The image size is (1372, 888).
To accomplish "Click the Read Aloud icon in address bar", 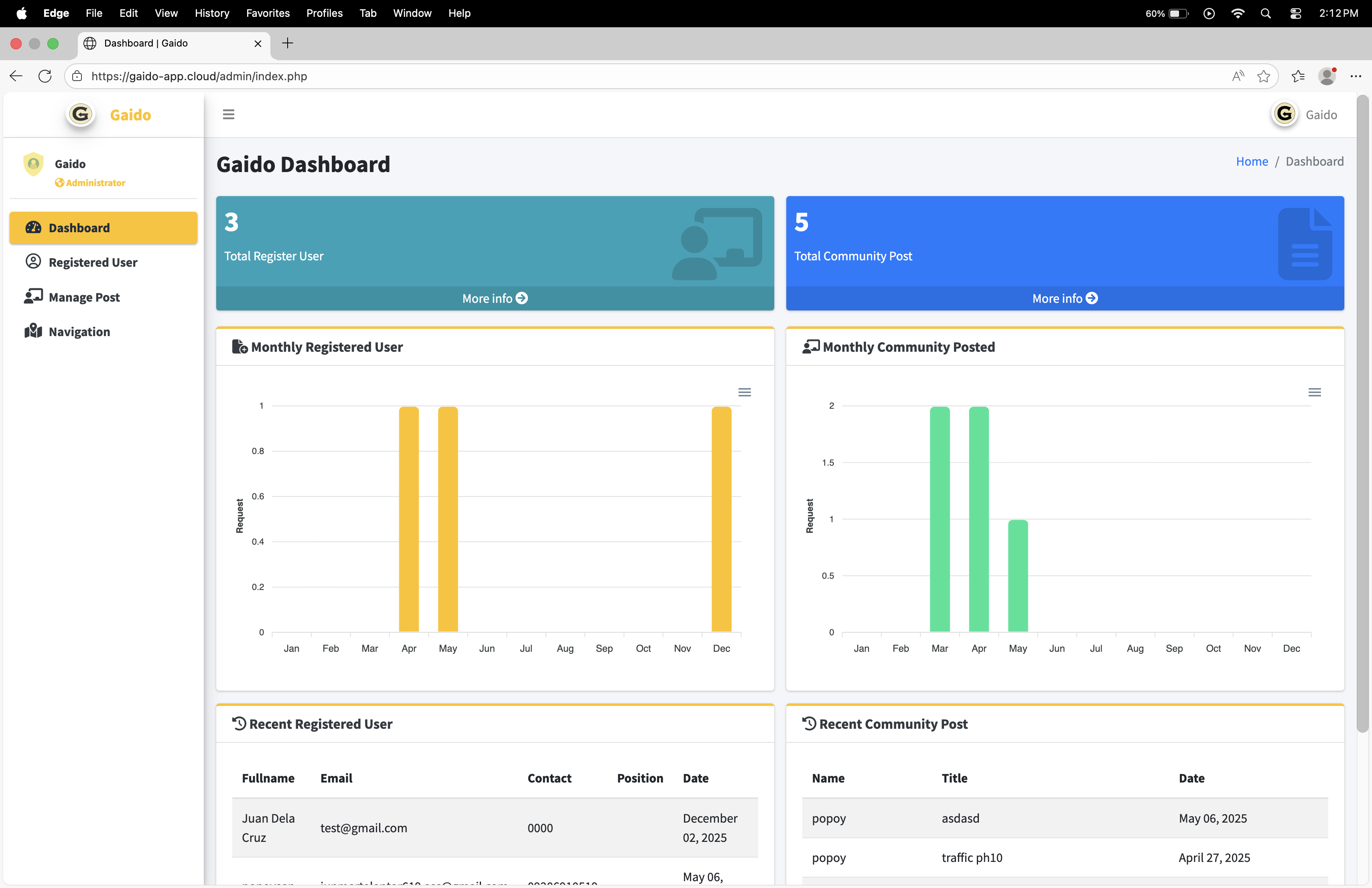I will (x=1238, y=76).
